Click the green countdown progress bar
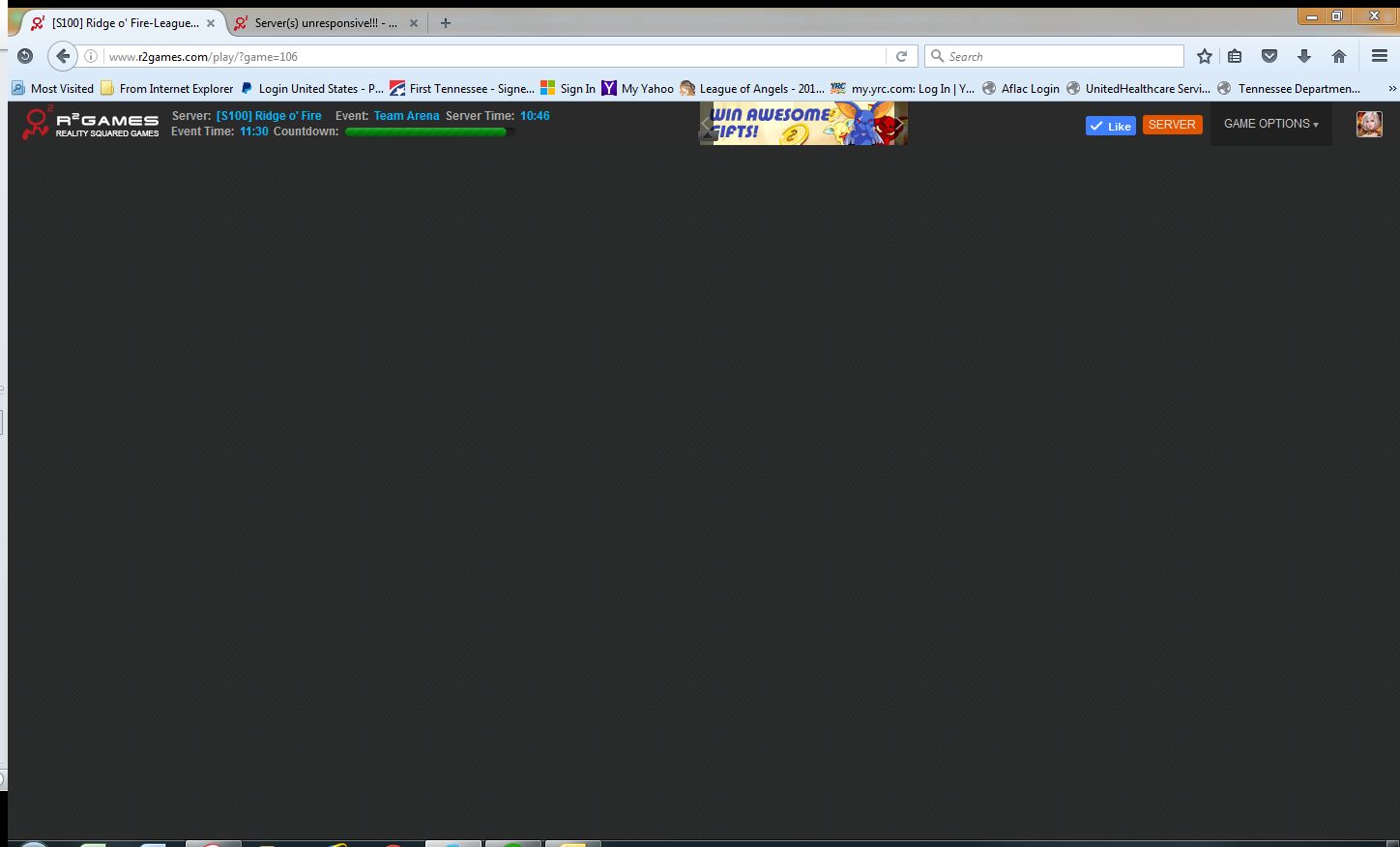The height and width of the screenshot is (847, 1400). 426,132
